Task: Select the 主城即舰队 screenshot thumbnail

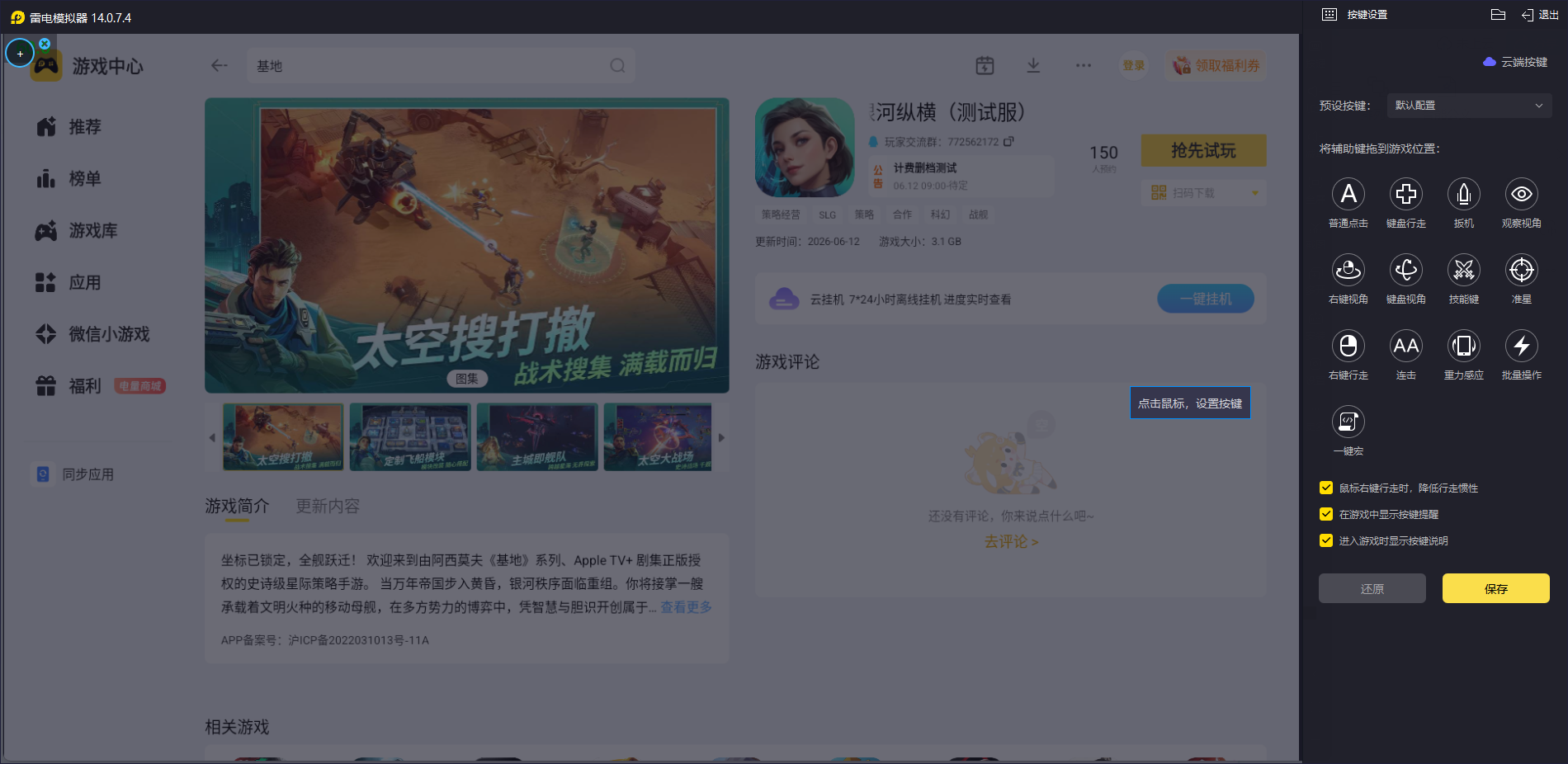Action: coord(537,437)
